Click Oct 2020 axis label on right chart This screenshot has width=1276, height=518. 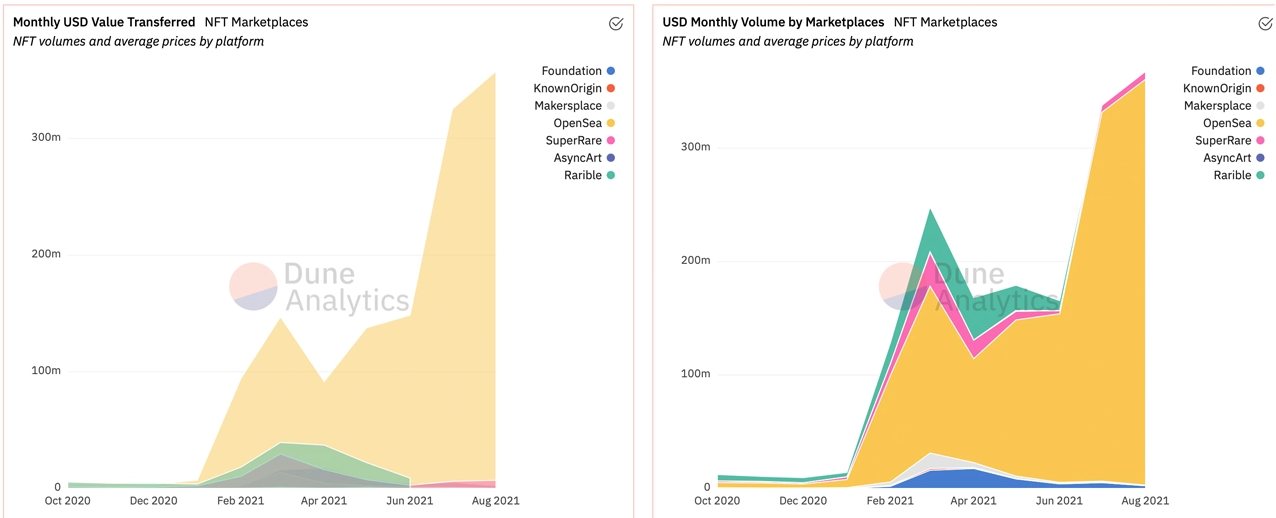pyautogui.click(x=717, y=500)
